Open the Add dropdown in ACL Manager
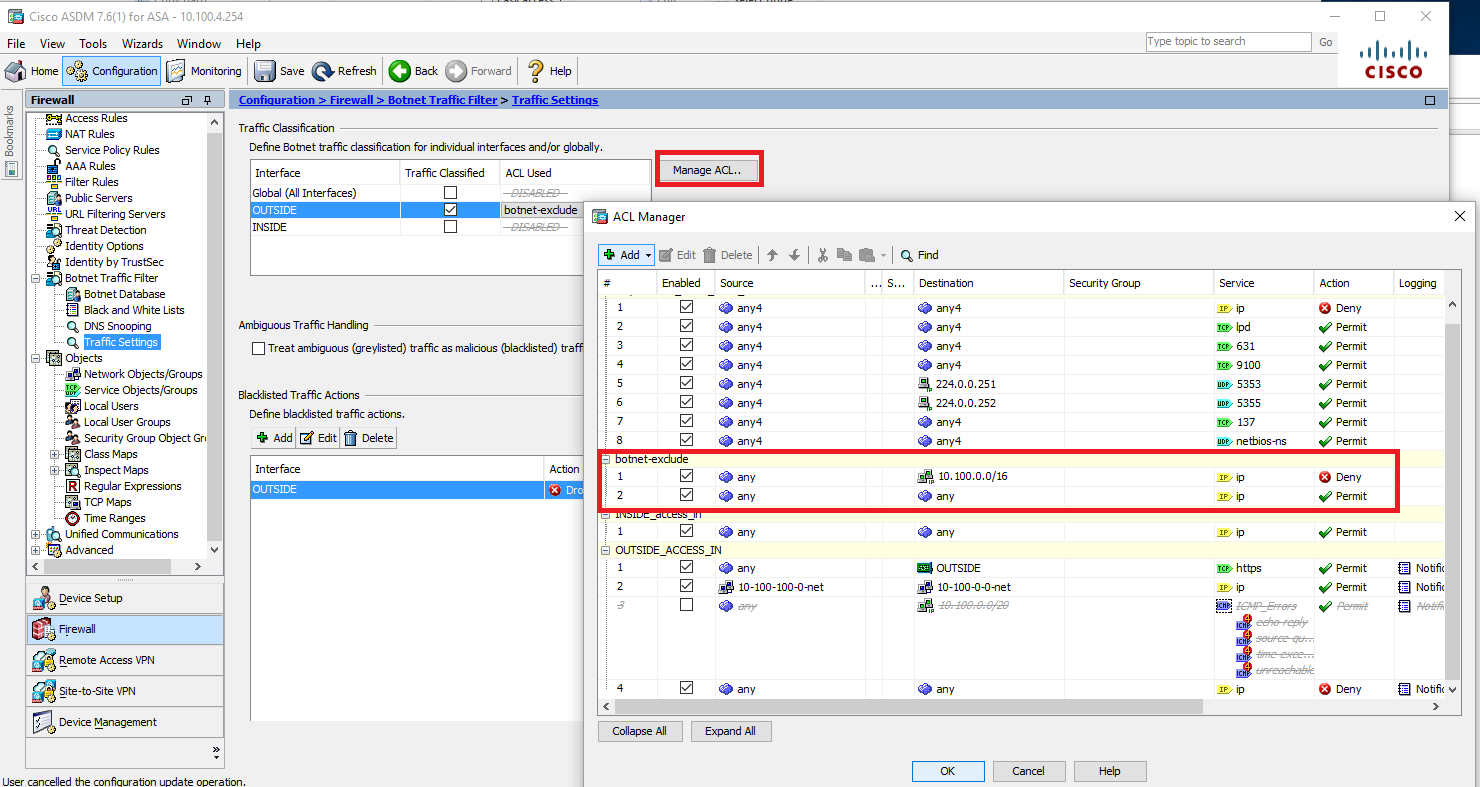The width and height of the screenshot is (1480, 787). (647, 255)
